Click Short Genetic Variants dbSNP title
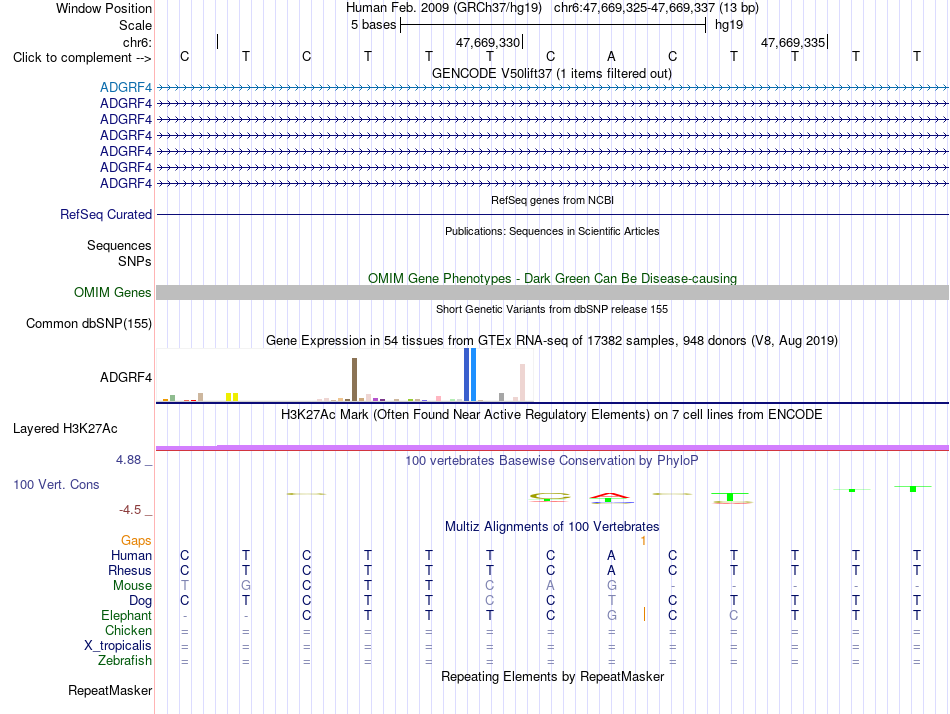950x714 pixels. [x=552, y=309]
